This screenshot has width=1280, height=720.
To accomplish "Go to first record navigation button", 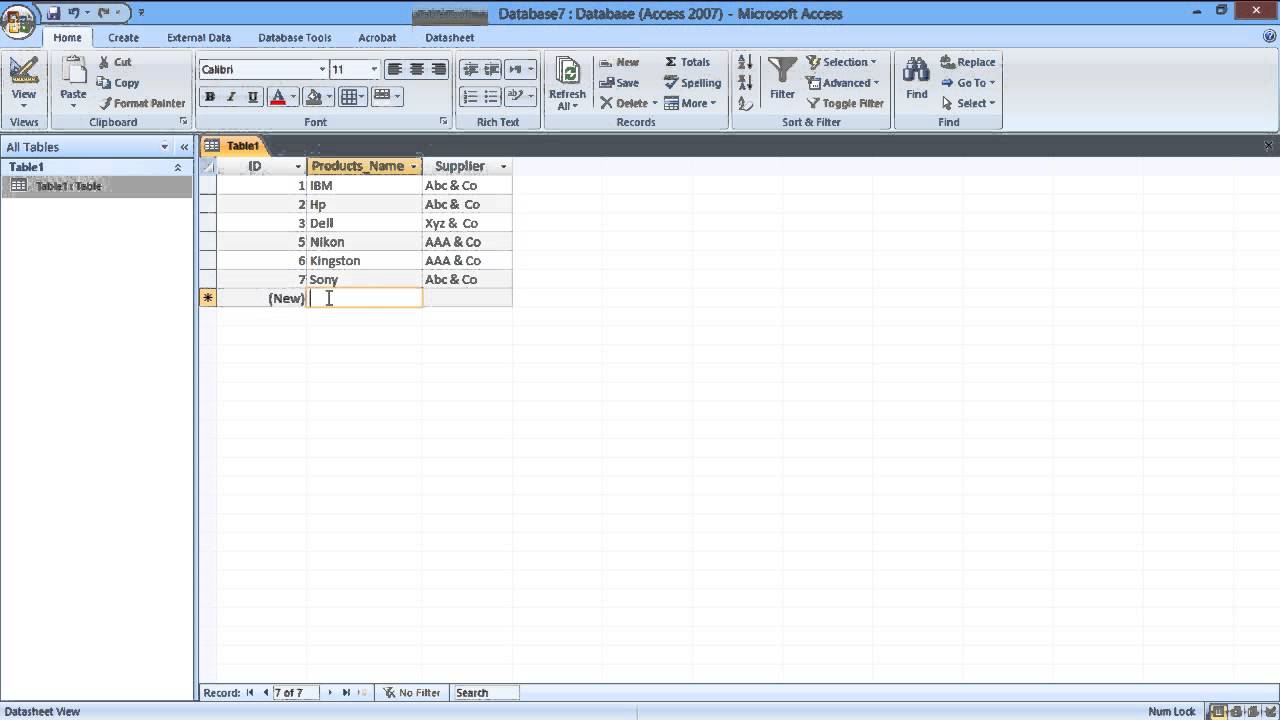I will (250, 692).
